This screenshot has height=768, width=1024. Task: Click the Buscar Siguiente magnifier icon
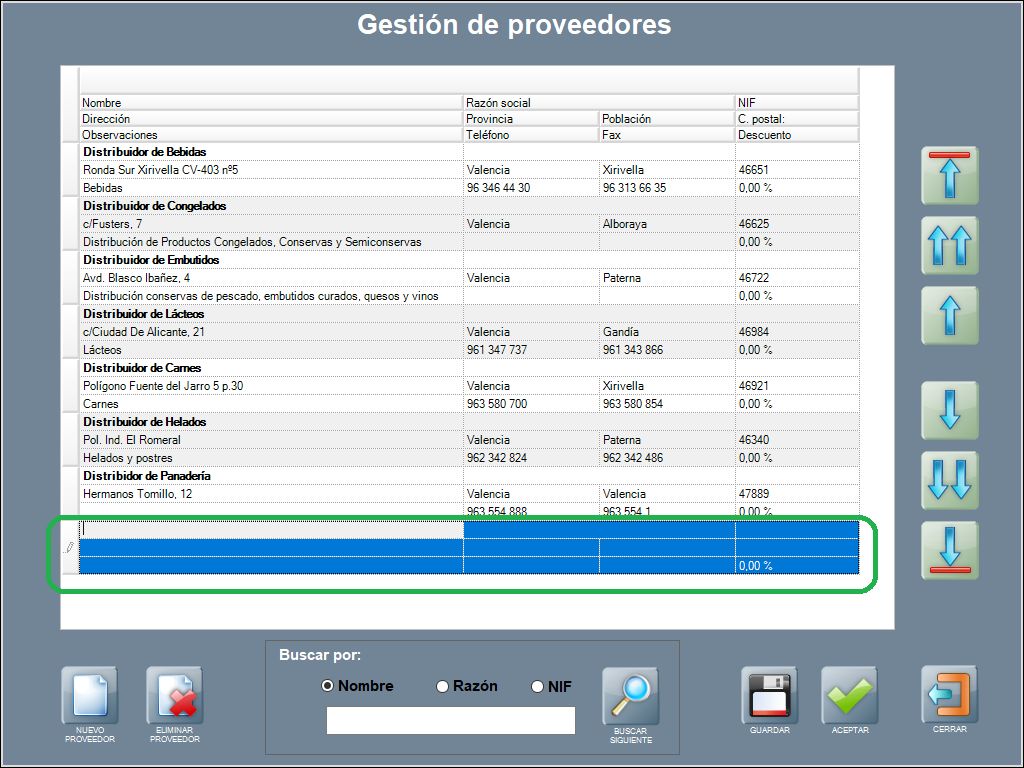(x=630, y=696)
